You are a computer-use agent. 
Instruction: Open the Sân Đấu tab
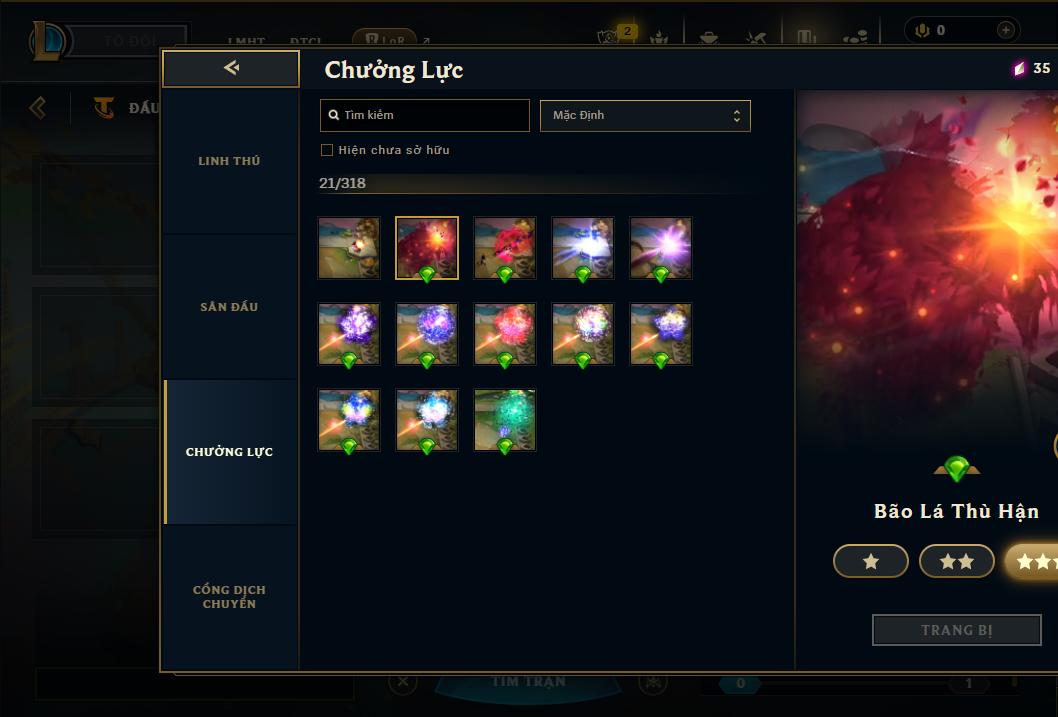230,306
